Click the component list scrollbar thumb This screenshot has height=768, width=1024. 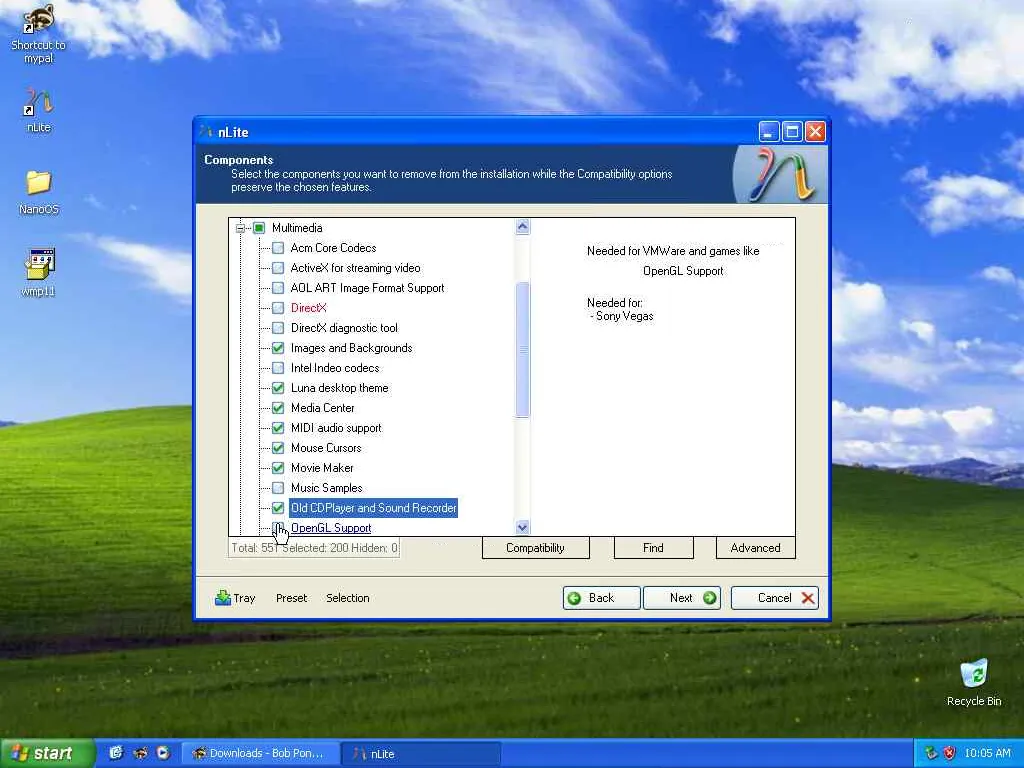(522, 349)
